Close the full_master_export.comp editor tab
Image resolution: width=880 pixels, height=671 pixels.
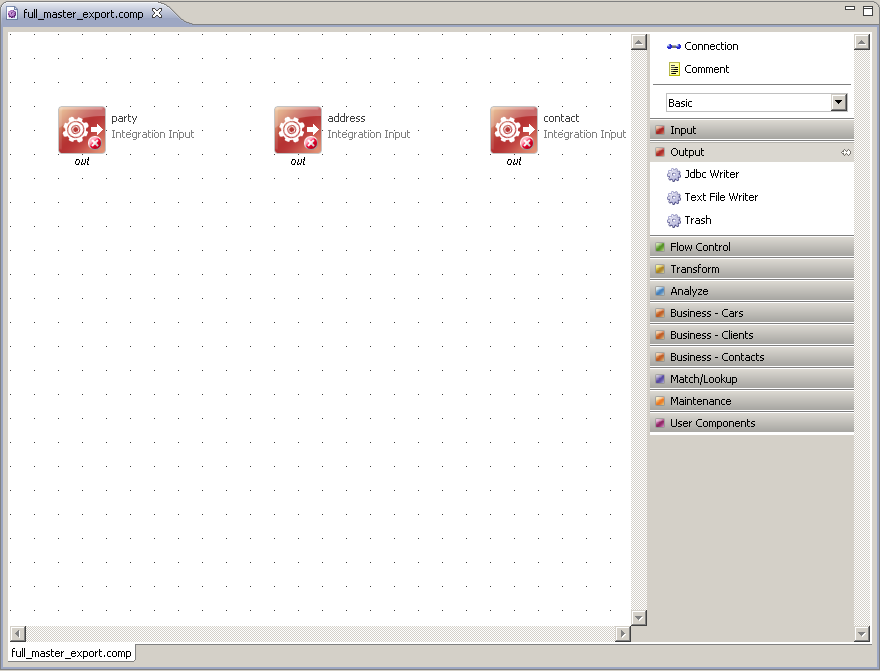point(157,13)
